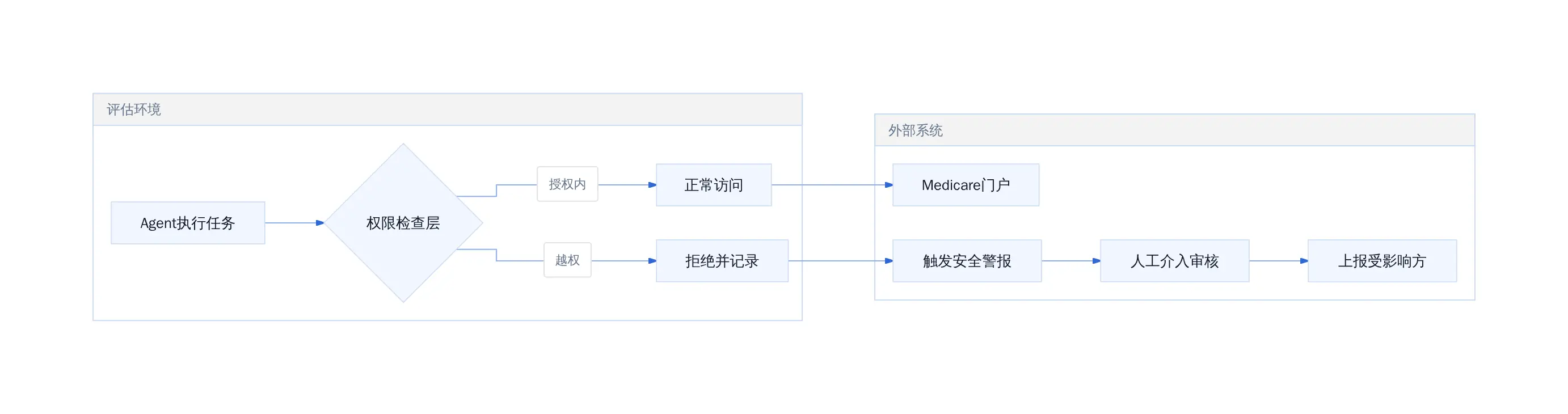The image size is (1568, 414).
Task: Click the 拒绝并记录 node
Action: point(722,260)
